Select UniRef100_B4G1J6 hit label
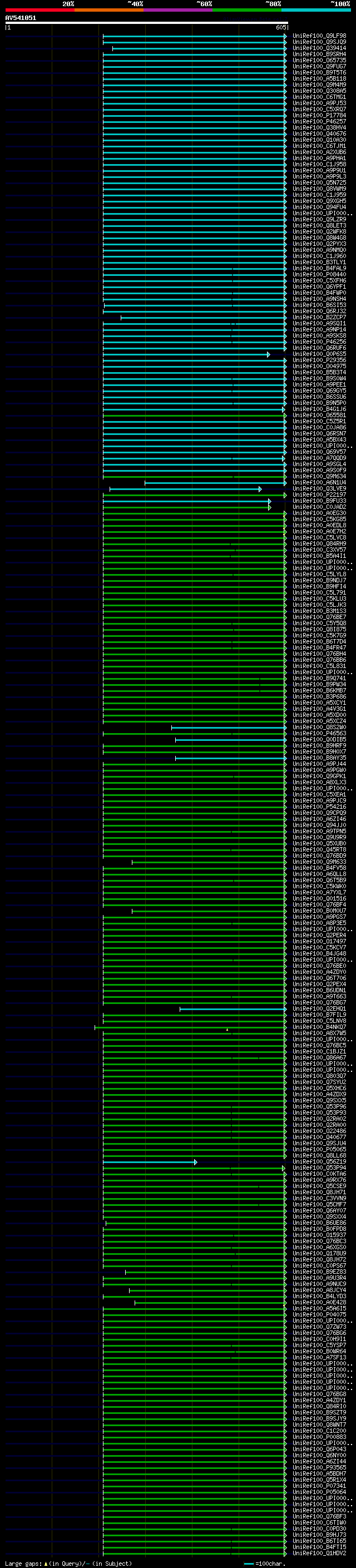356x1568 pixels. 319,409
